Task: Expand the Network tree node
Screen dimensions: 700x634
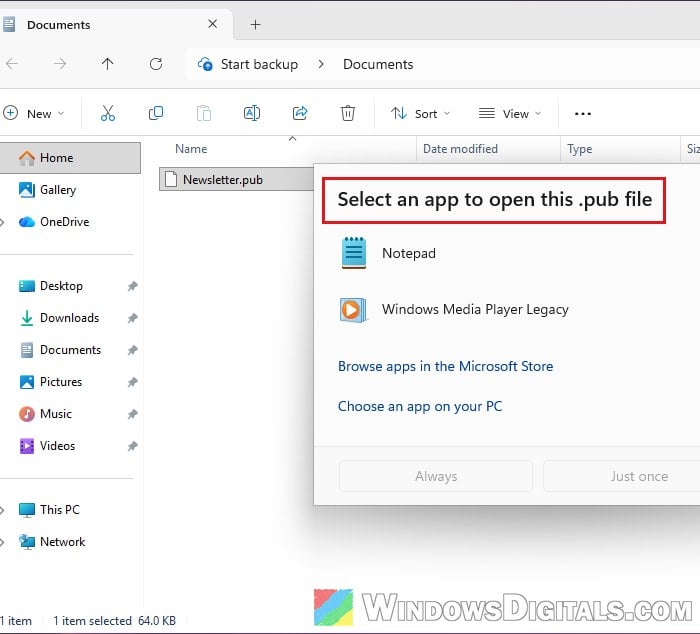Action: point(2,542)
